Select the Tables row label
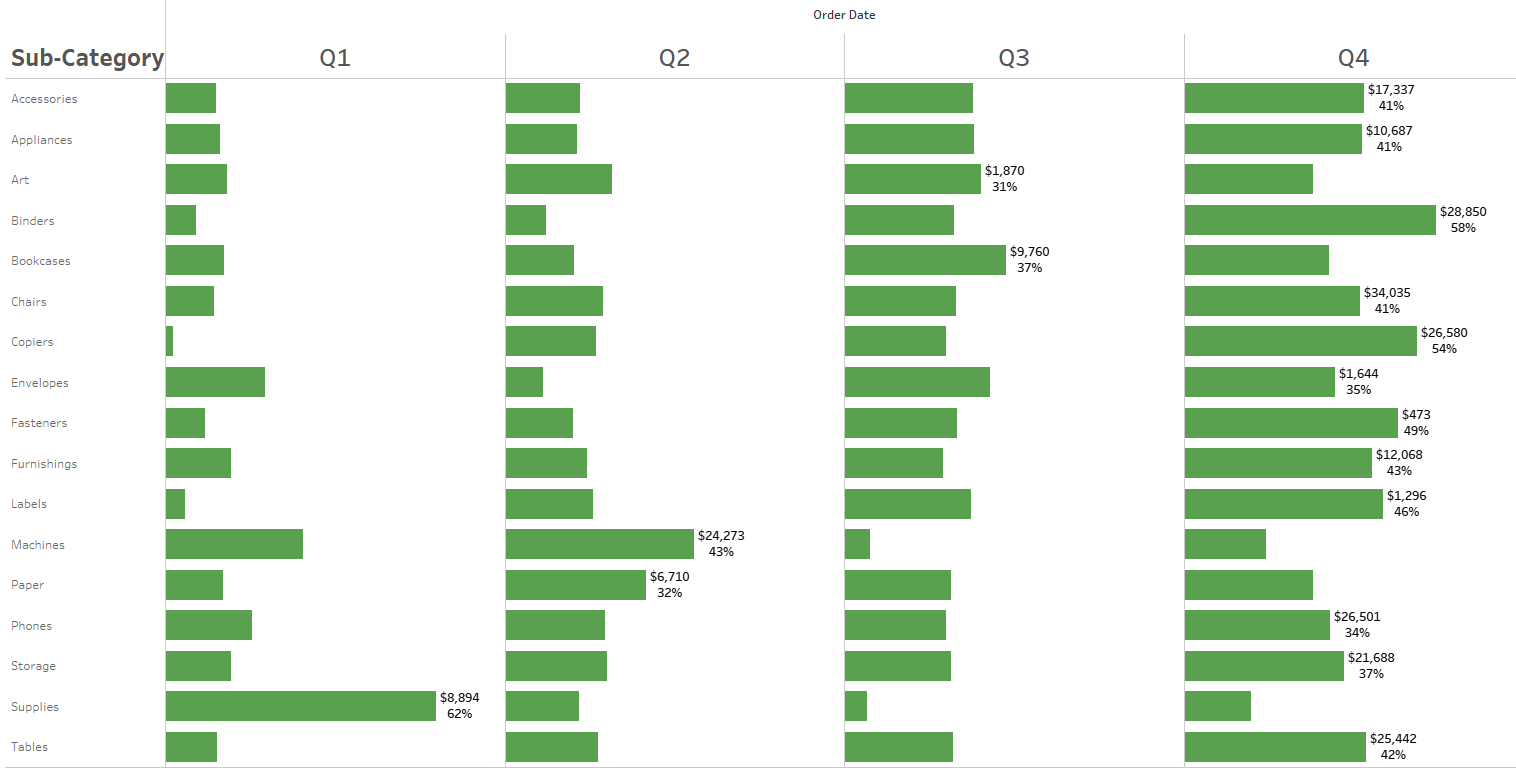The height and width of the screenshot is (772, 1516). [x=30, y=747]
